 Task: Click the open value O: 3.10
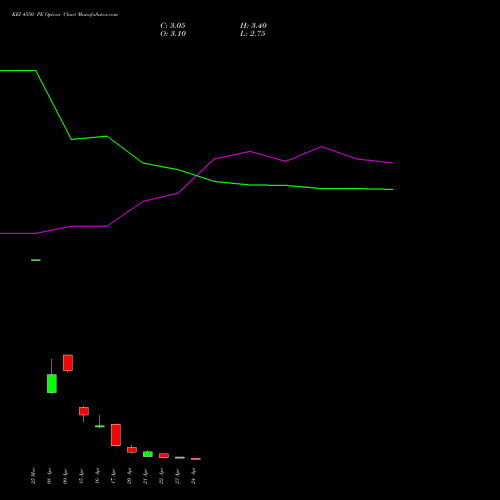tap(173, 34)
